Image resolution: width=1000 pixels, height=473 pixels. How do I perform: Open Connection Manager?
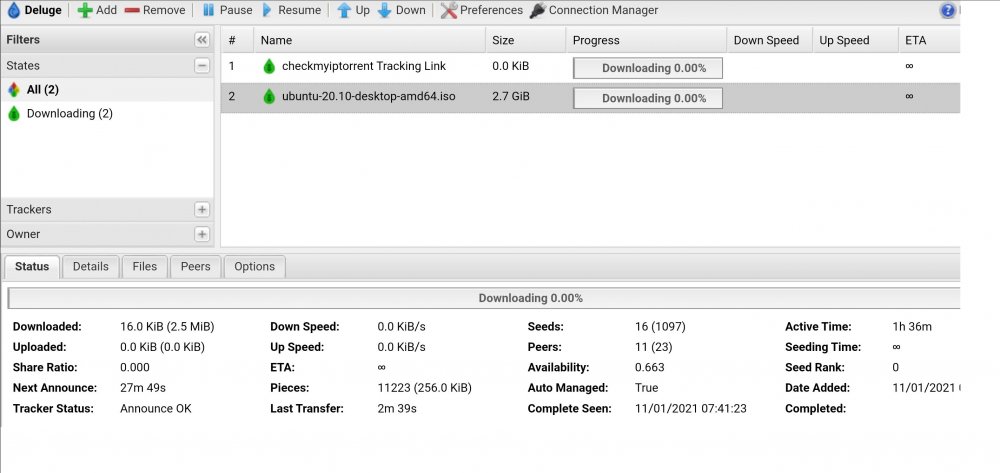click(594, 10)
